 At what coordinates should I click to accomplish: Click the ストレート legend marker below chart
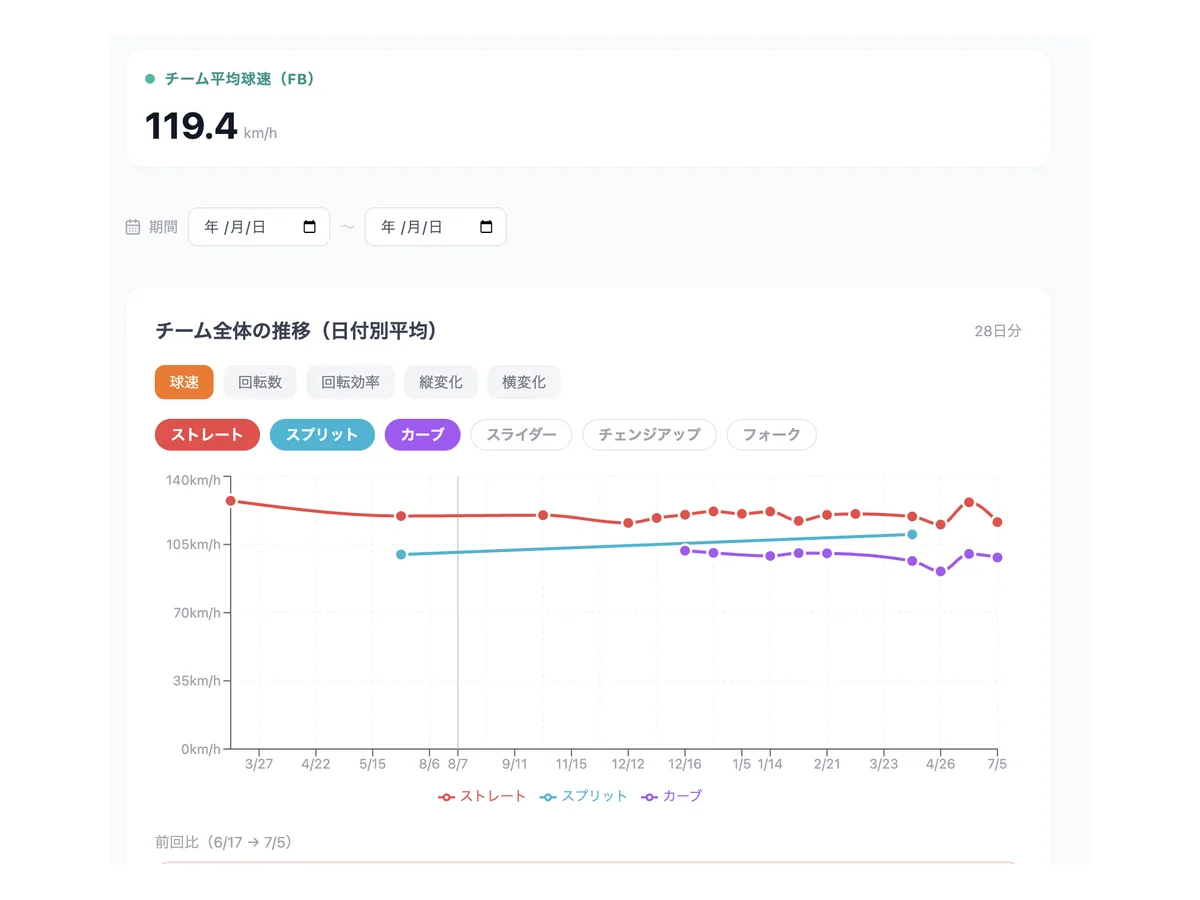[x=447, y=797]
